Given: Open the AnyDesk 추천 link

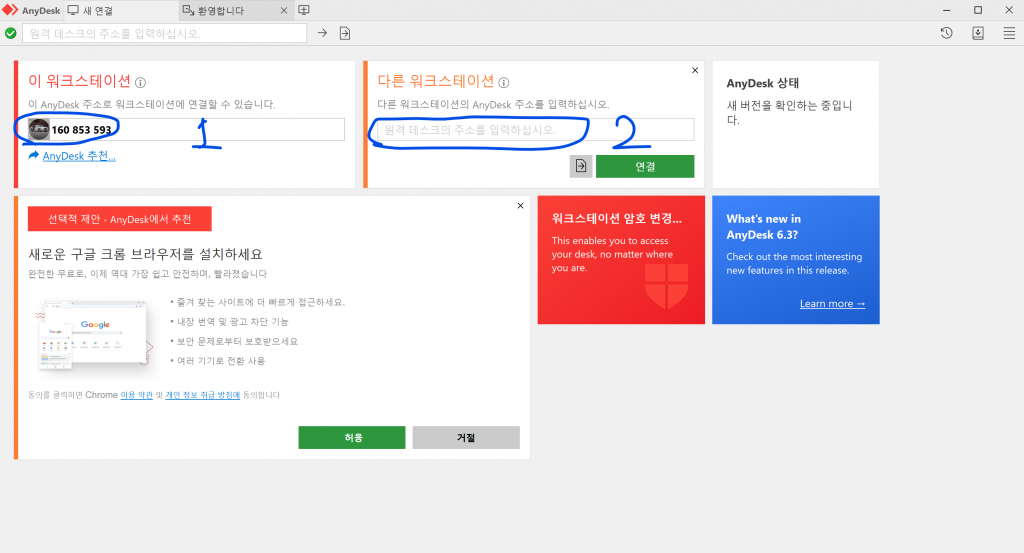Looking at the screenshot, I should pos(79,156).
